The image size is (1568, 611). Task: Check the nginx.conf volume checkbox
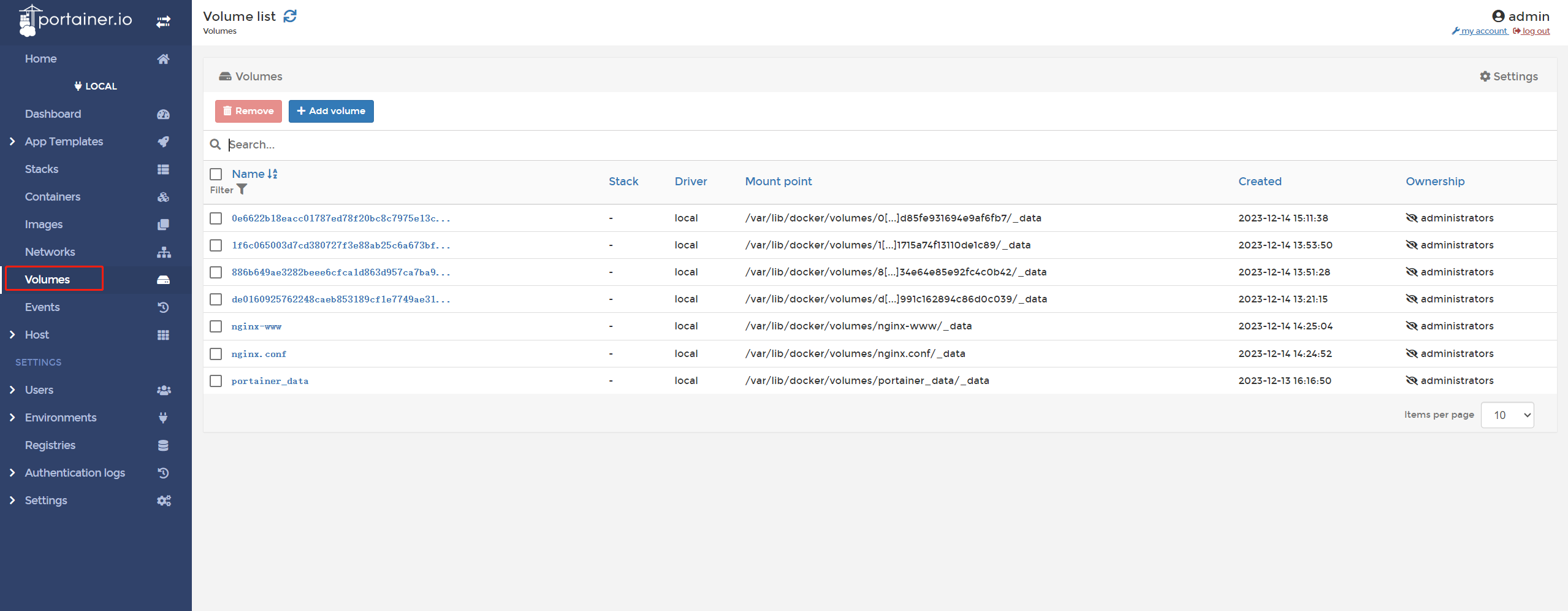point(216,354)
